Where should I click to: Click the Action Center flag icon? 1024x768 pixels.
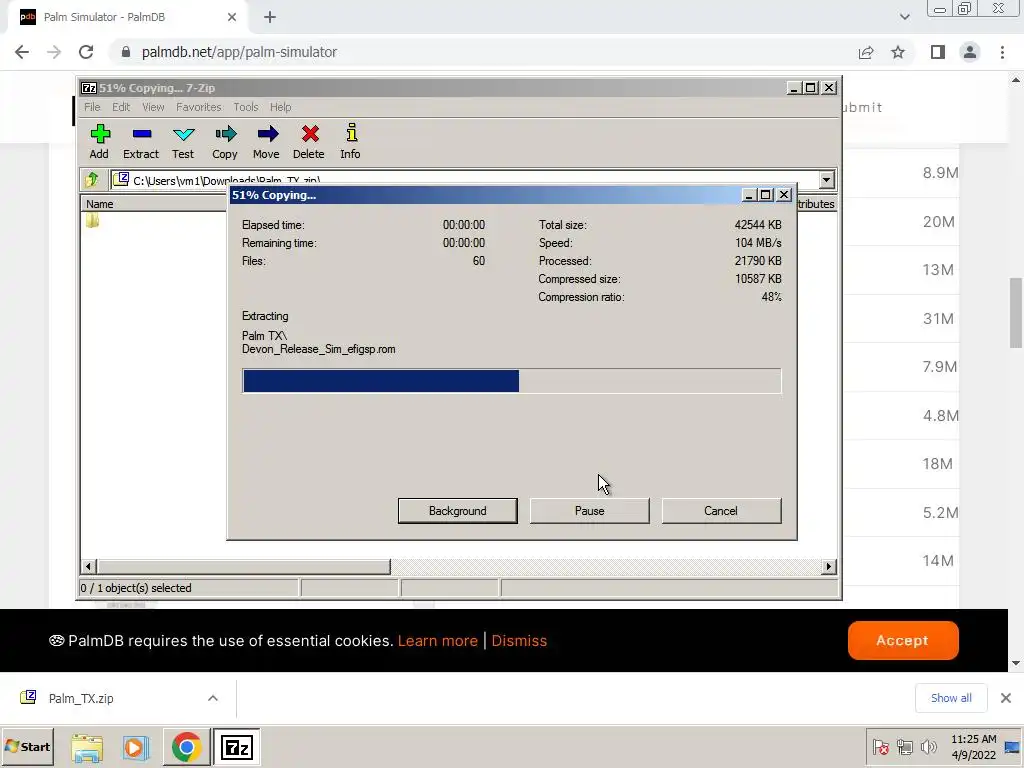pos(880,746)
